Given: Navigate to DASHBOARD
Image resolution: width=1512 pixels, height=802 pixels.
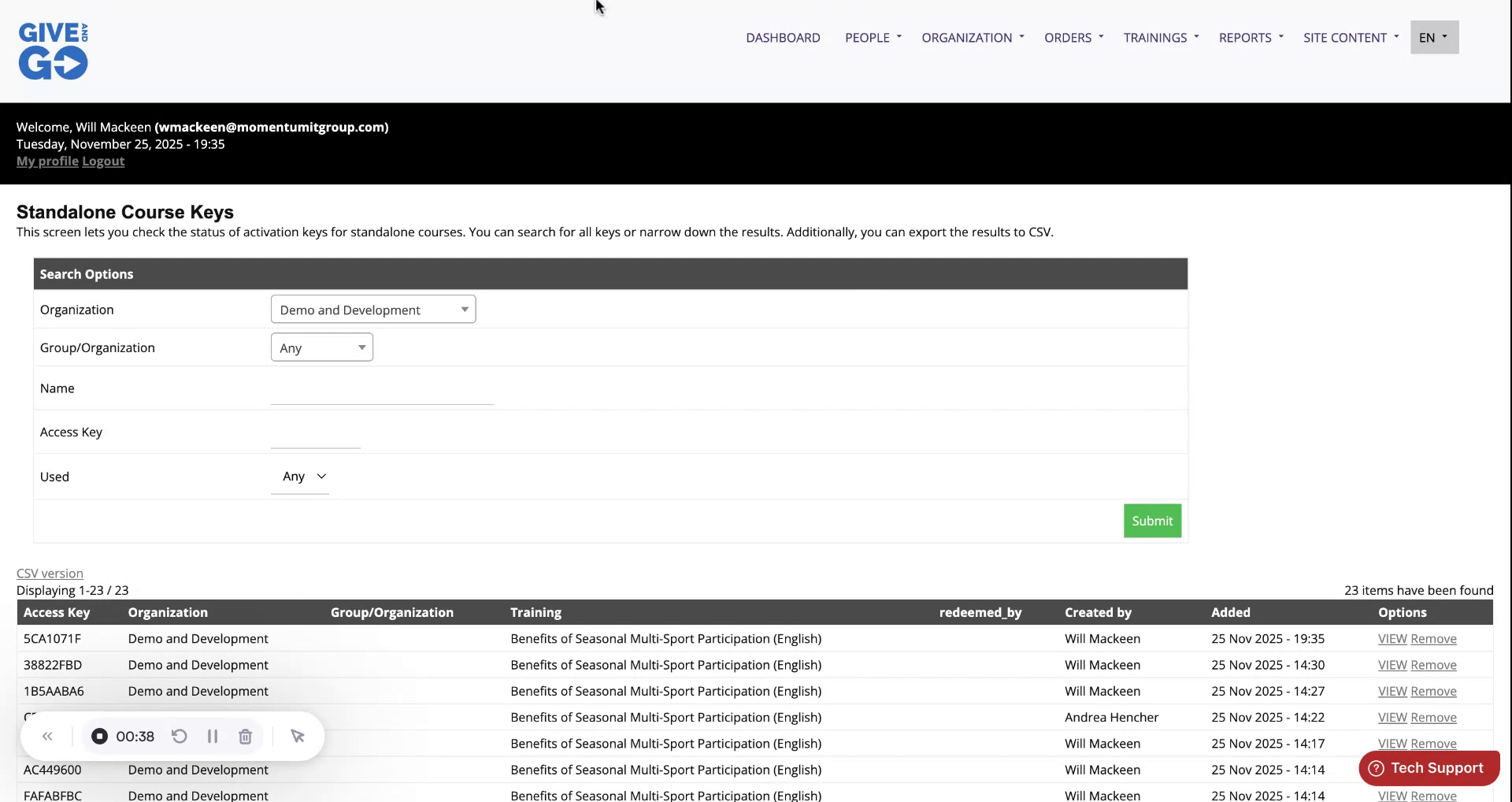Looking at the screenshot, I should 783,37.
